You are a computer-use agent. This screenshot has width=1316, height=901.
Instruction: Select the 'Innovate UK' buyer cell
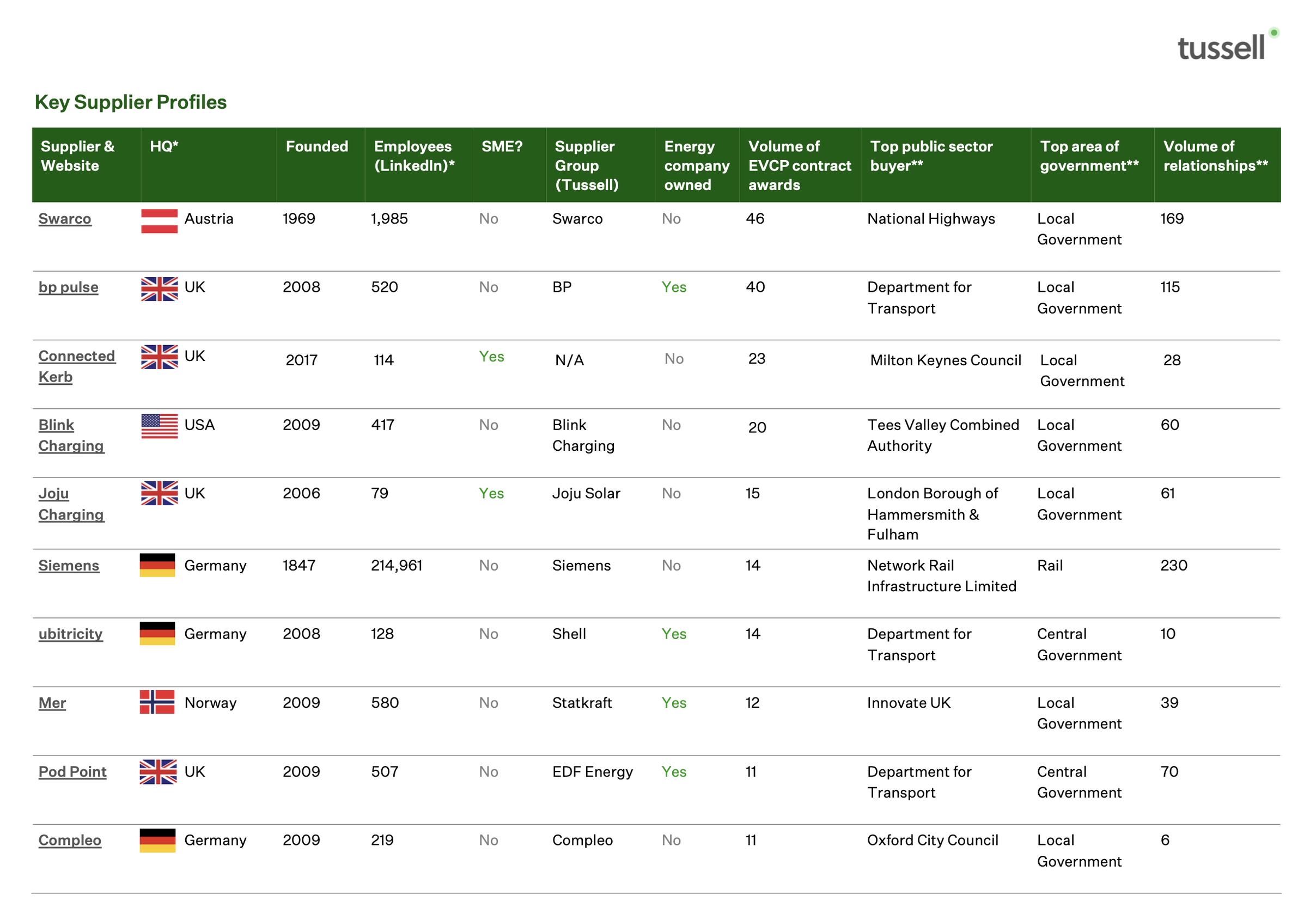(x=909, y=703)
